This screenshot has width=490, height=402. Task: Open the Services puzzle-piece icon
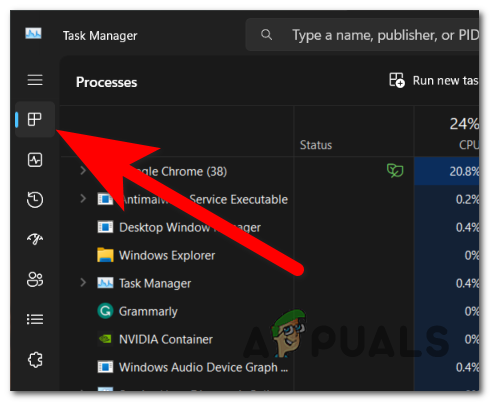(35, 360)
